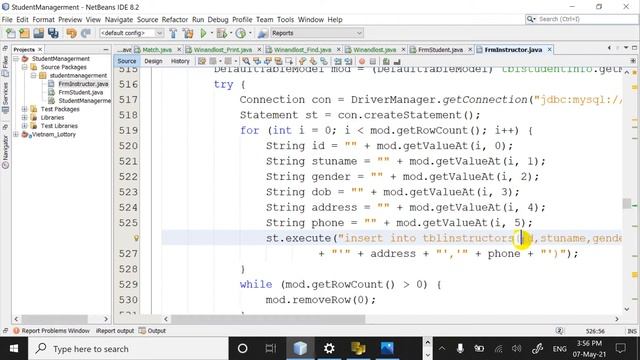Click the Save All toolbar icon
This screenshot has height=360, width=640.
coord(53,33)
